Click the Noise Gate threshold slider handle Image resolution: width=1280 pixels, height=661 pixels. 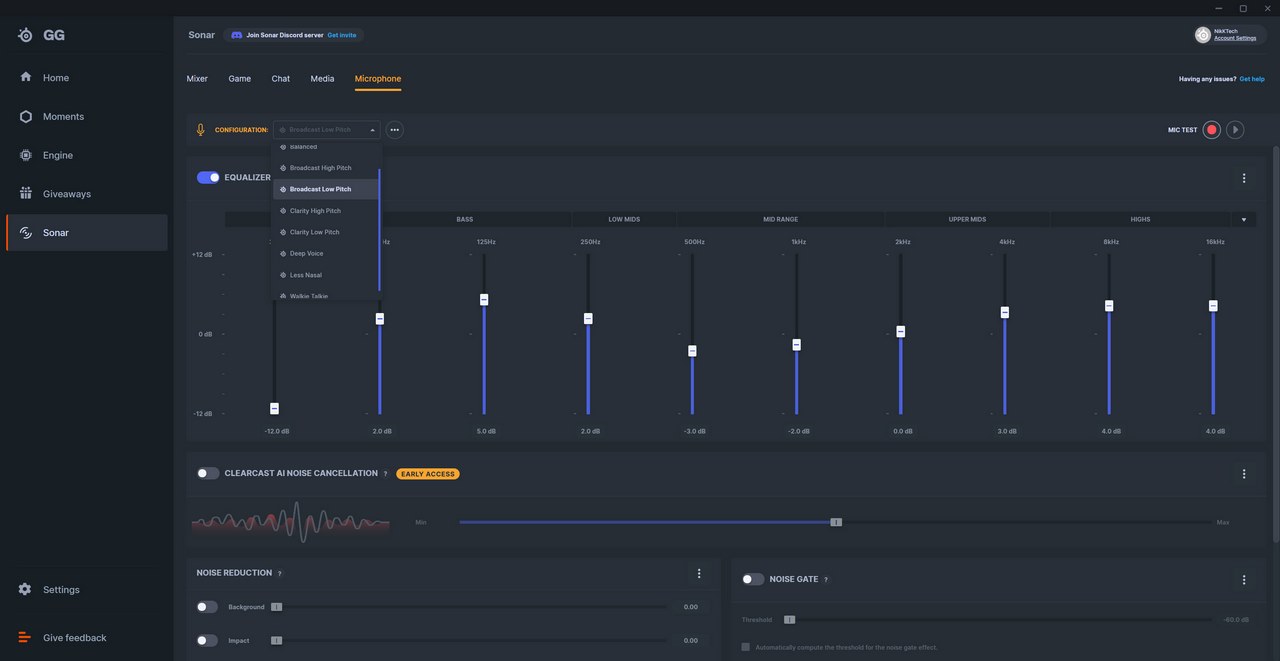point(789,620)
